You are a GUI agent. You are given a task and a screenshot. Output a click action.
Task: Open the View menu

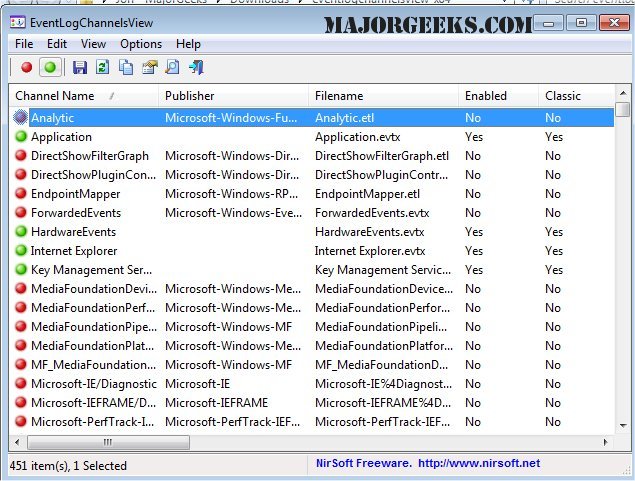click(x=93, y=44)
